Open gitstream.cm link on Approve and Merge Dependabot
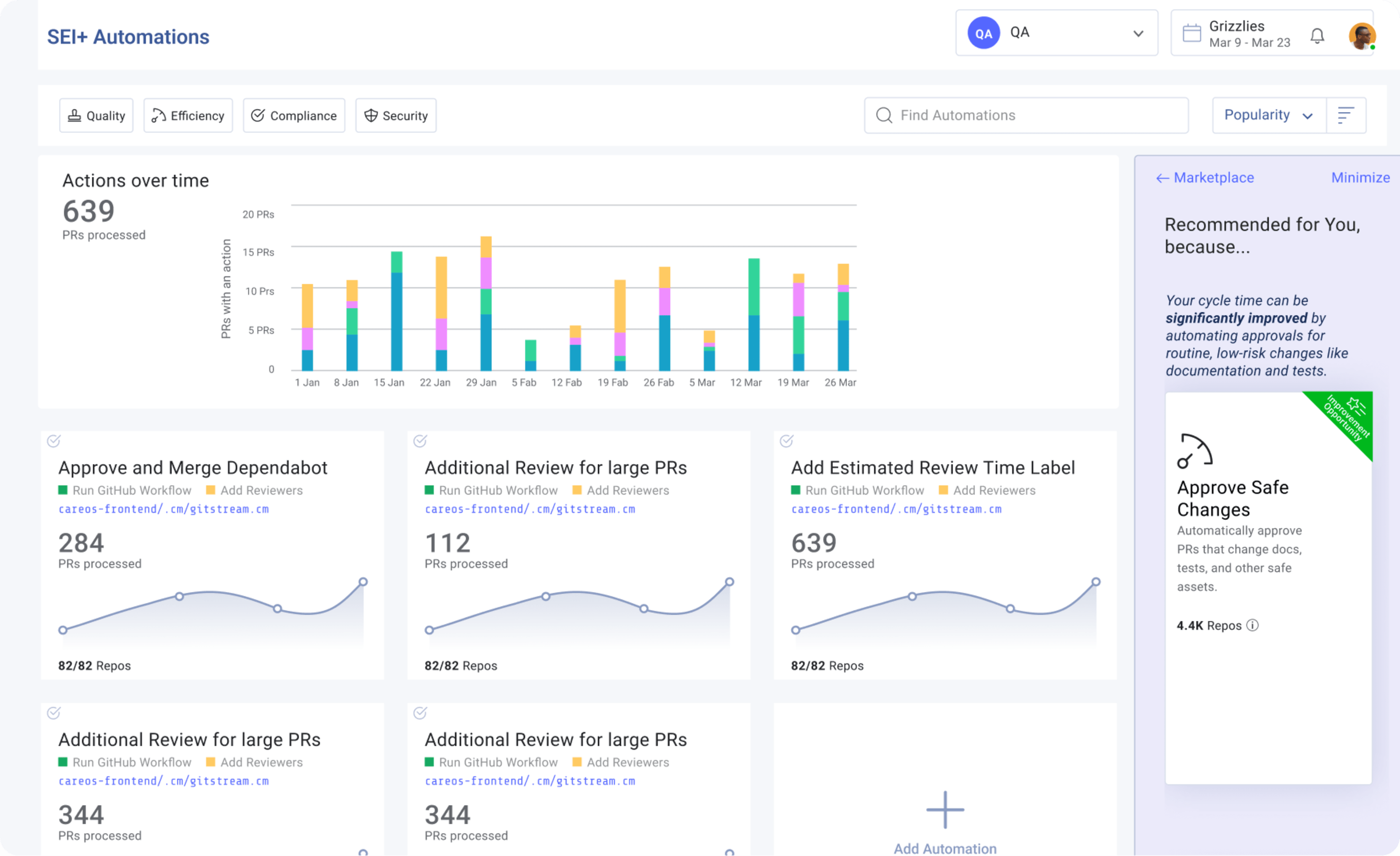 (x=164, y=509)
